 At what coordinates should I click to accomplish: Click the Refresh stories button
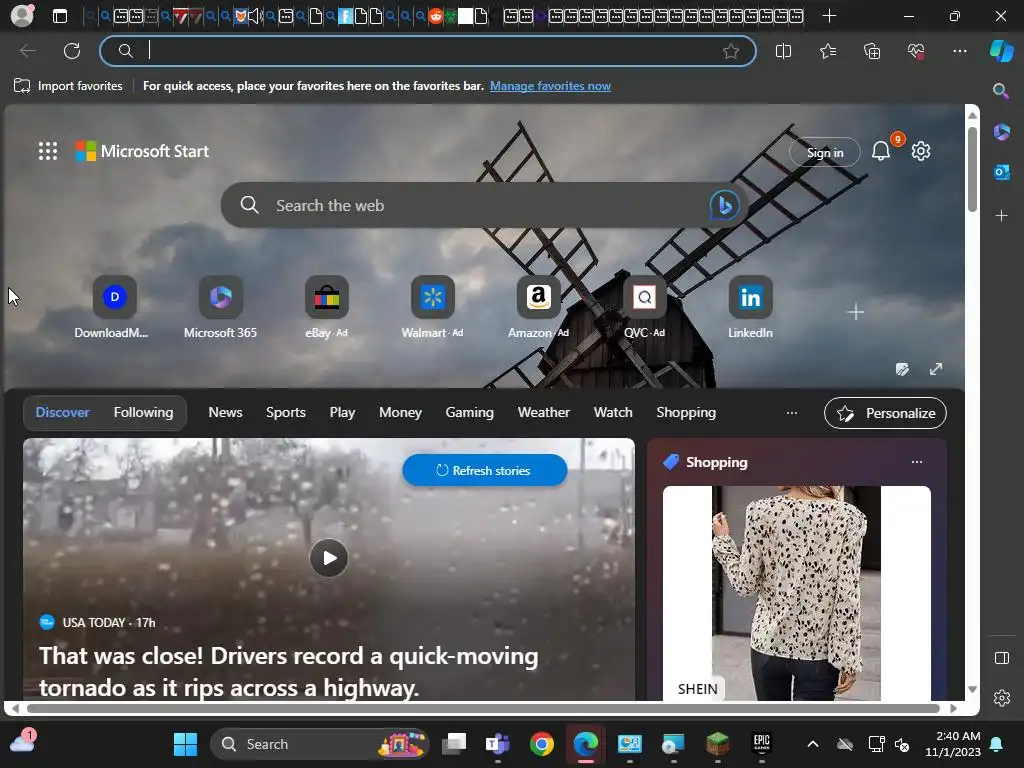click(485, 470)
